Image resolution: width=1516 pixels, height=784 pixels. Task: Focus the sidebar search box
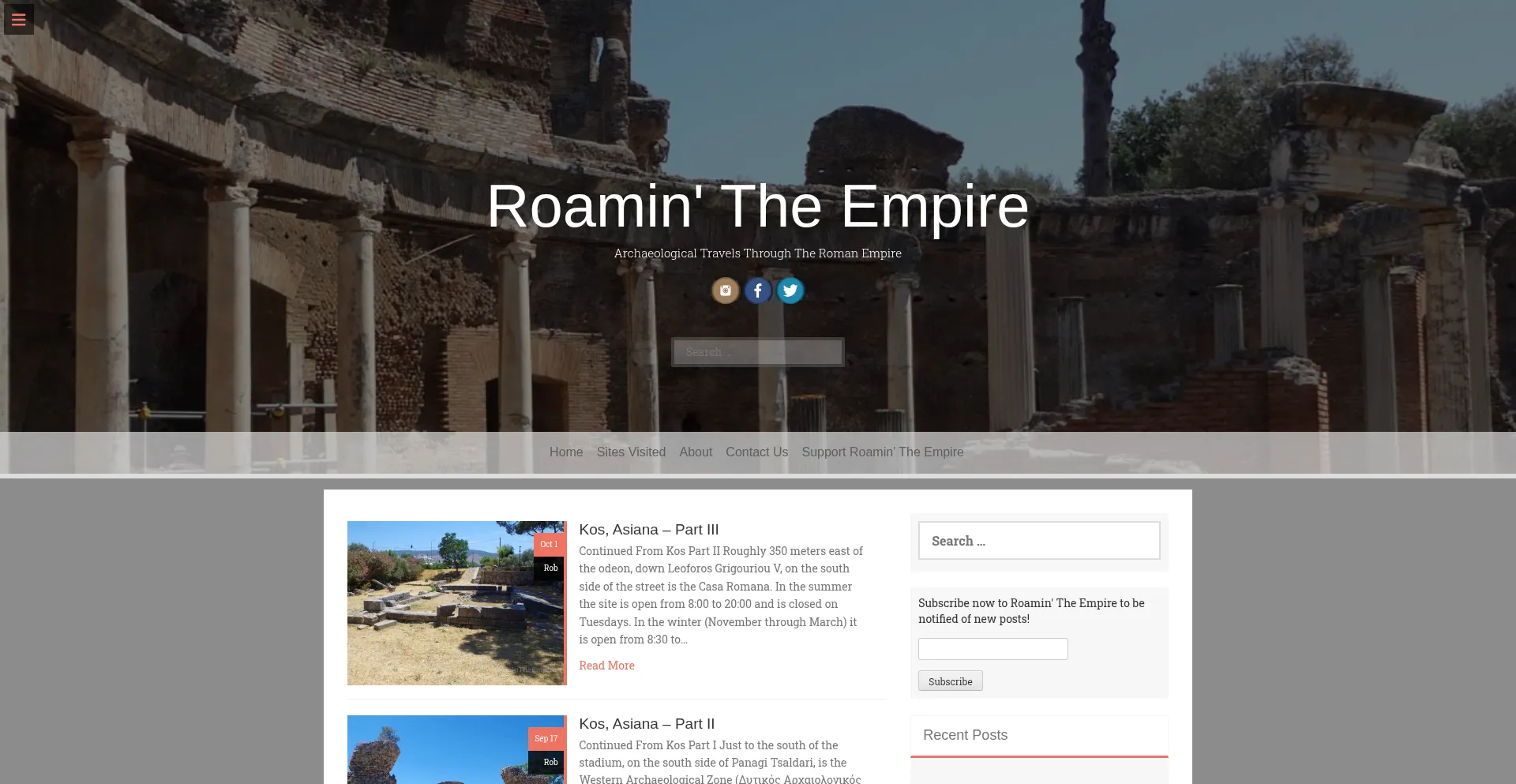pos(1038,541)
